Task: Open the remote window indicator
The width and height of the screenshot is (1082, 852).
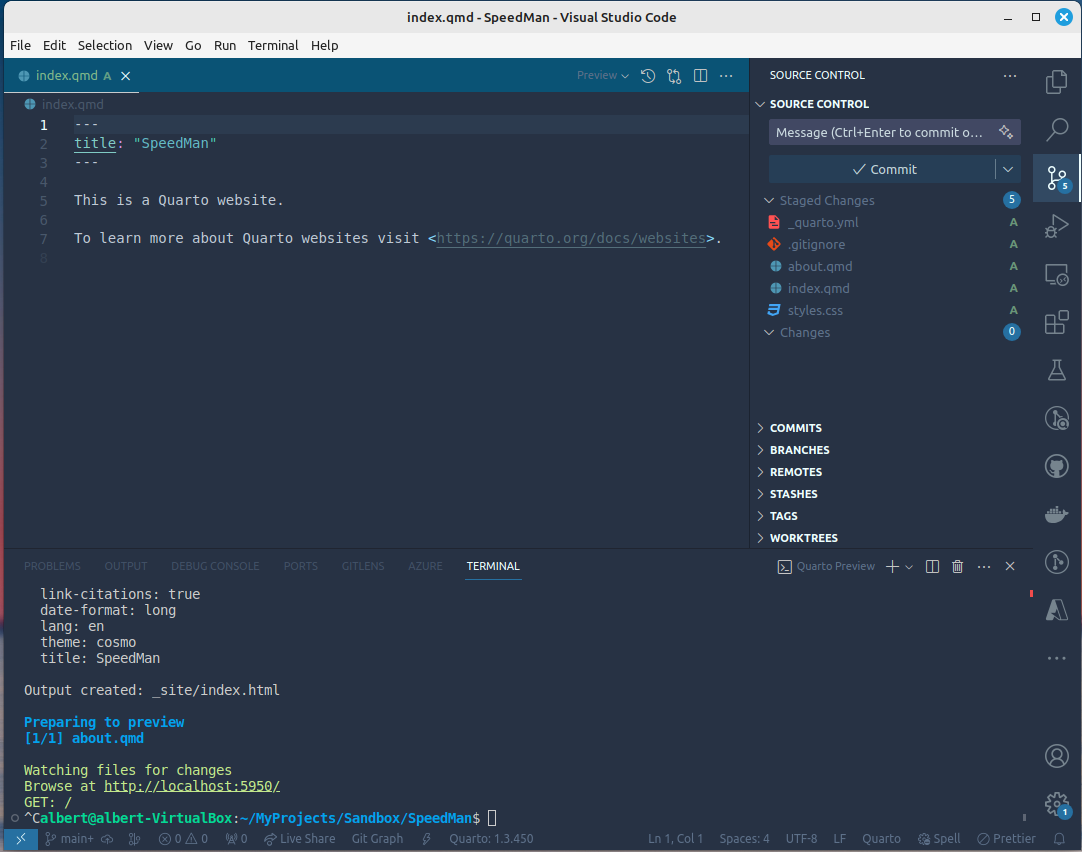Action: [21, 839]
